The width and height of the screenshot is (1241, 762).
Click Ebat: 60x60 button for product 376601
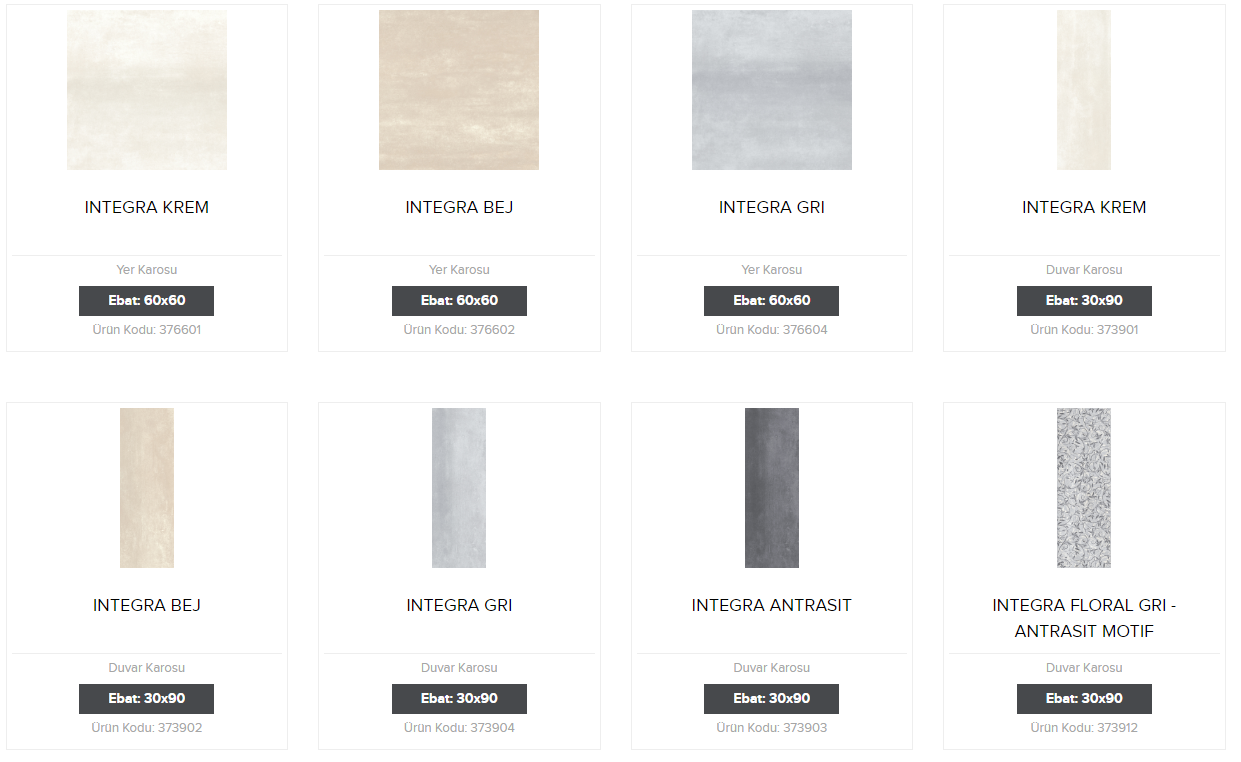(x=147, y=301)
